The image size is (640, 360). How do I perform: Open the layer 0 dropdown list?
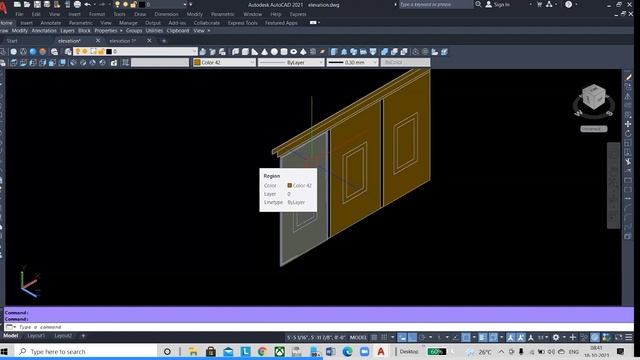point(136,51)
